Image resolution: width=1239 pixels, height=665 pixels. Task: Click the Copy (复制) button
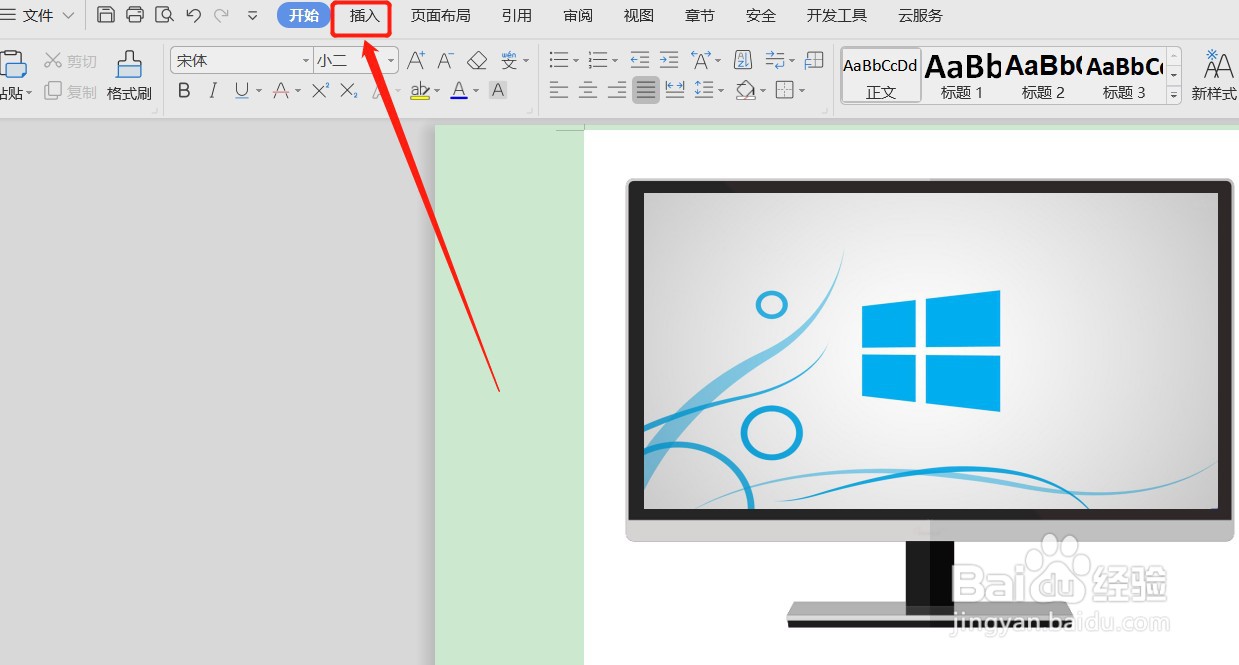71,92
